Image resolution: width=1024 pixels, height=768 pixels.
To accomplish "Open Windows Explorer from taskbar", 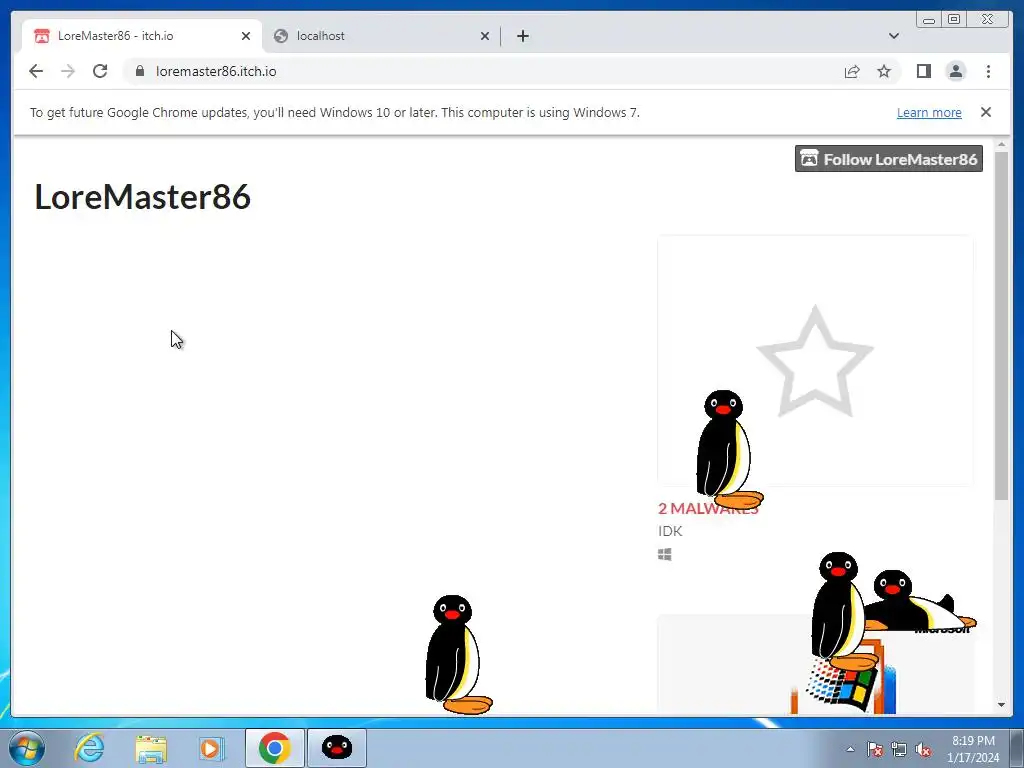I will coord(152,748).
